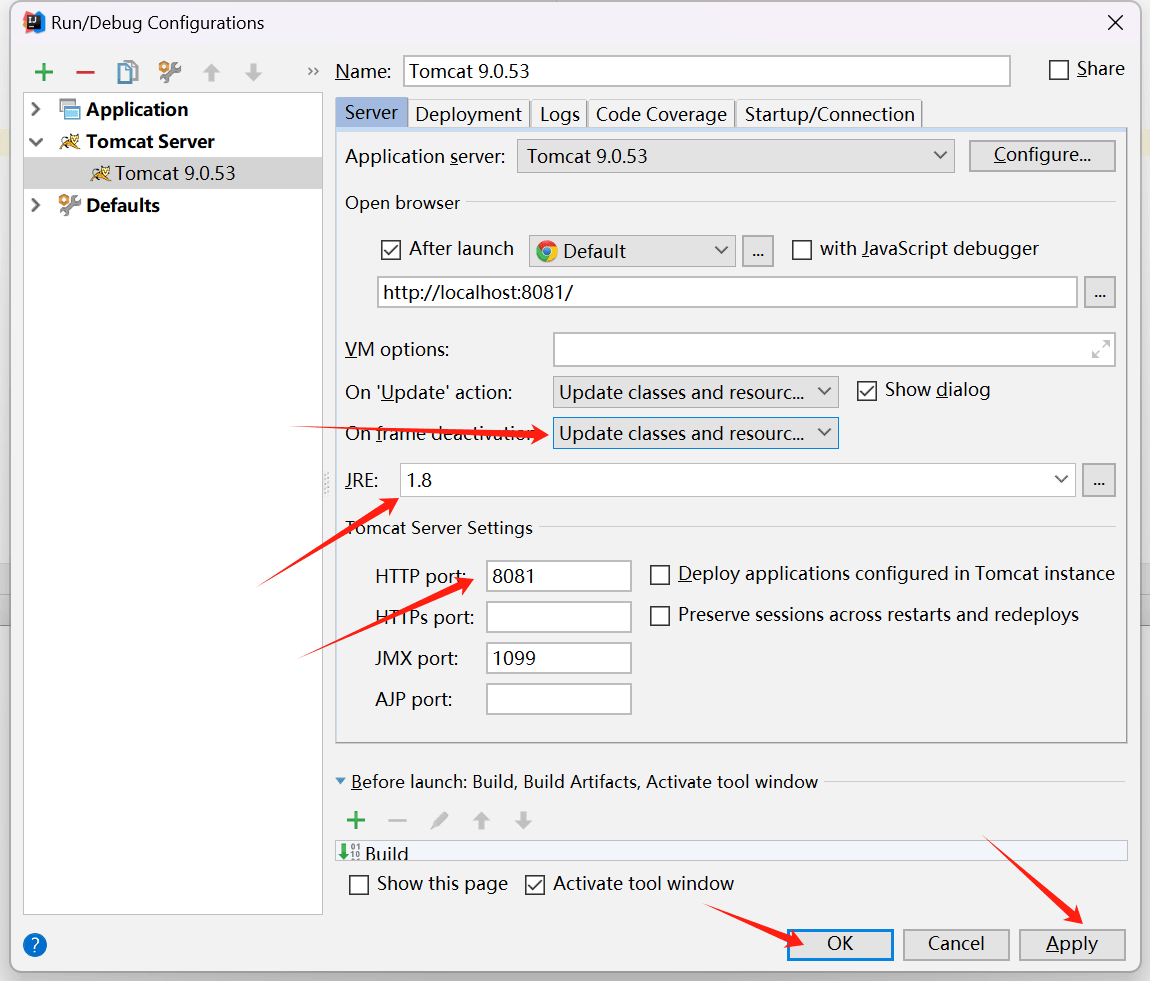Click AJP port field
The width and height of the screenshot is (1150, 981).
[558, 699]
